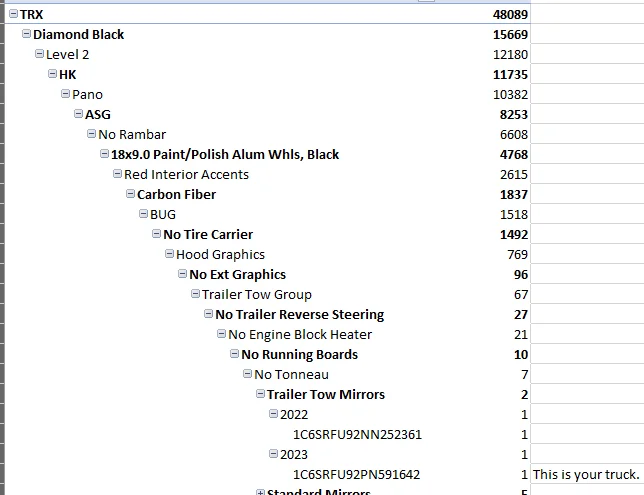Select the ASG count 8253
The width and height of the screenshot is (644, 495).
pos(513,114)
